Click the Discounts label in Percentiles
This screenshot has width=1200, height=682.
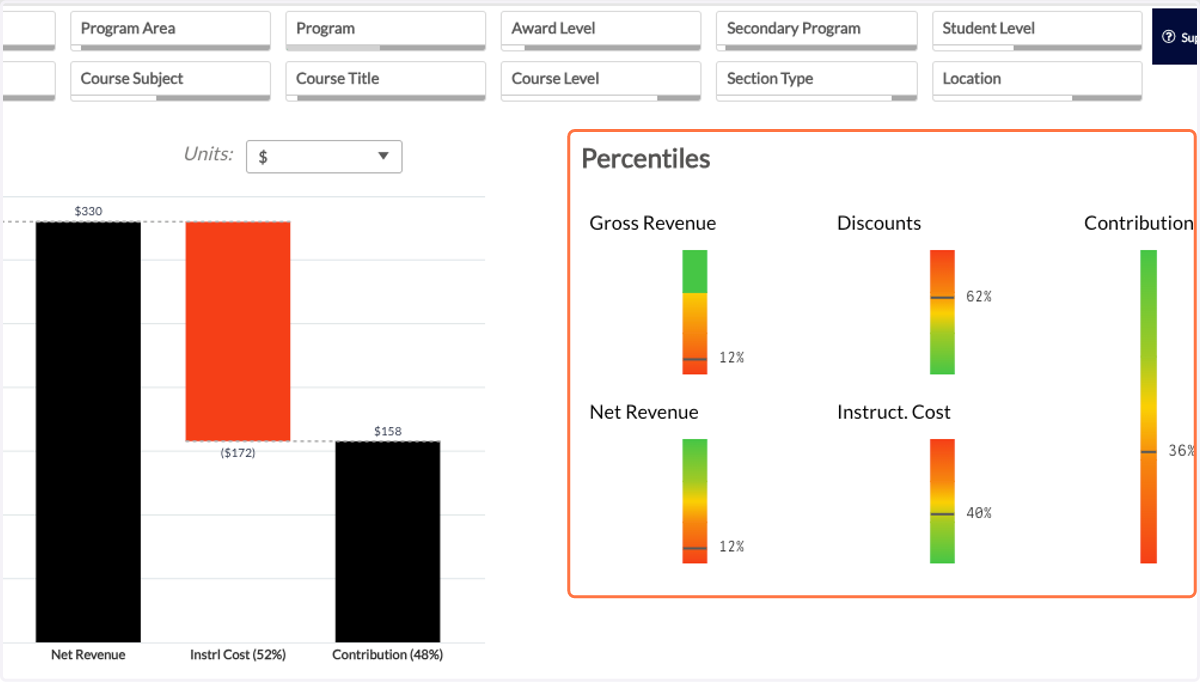(879, 223)
